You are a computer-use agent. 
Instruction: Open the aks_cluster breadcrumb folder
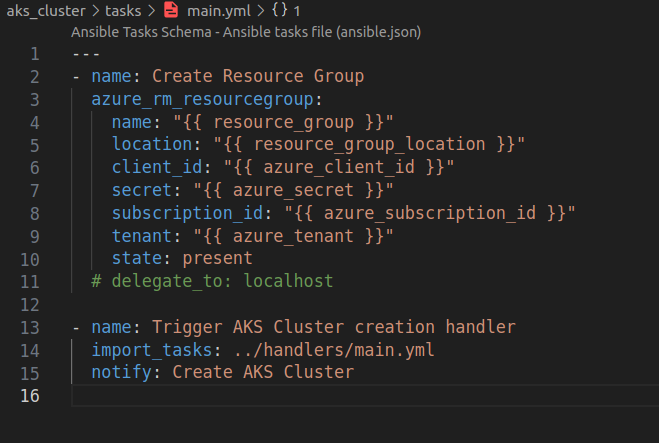click(45, 11)
